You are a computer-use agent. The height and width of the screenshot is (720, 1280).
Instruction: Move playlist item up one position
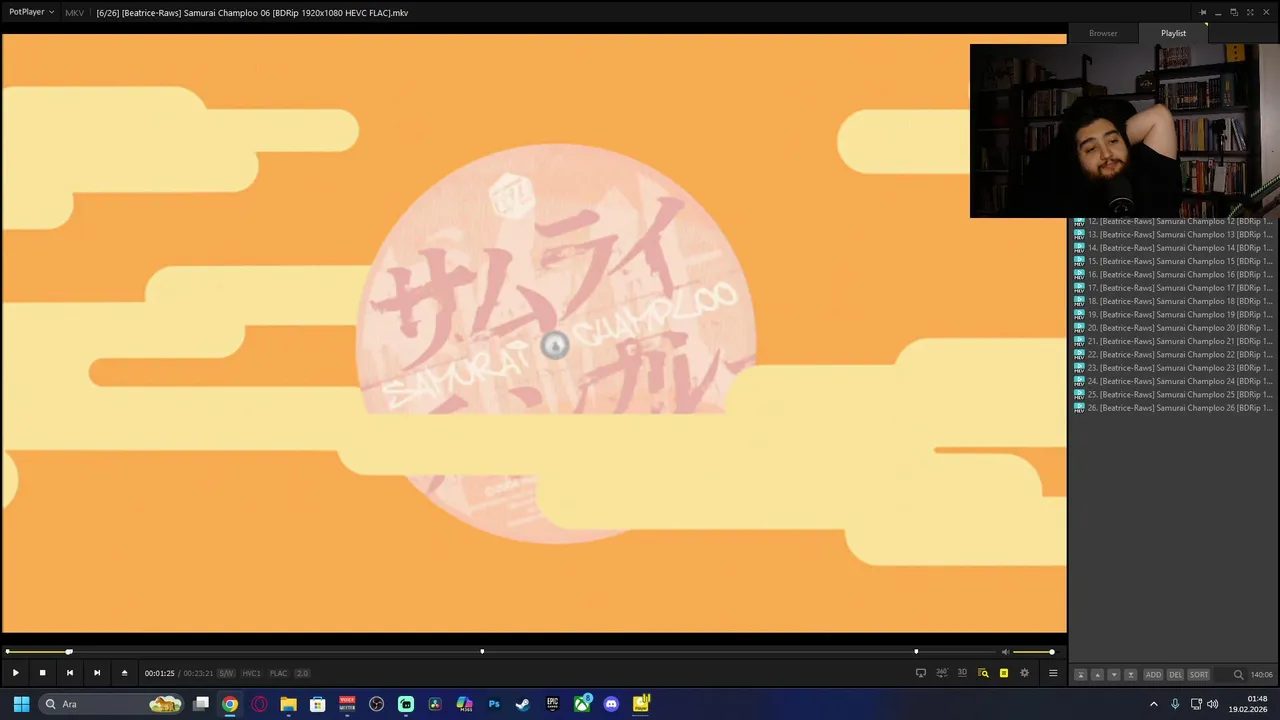(1097, 675)
